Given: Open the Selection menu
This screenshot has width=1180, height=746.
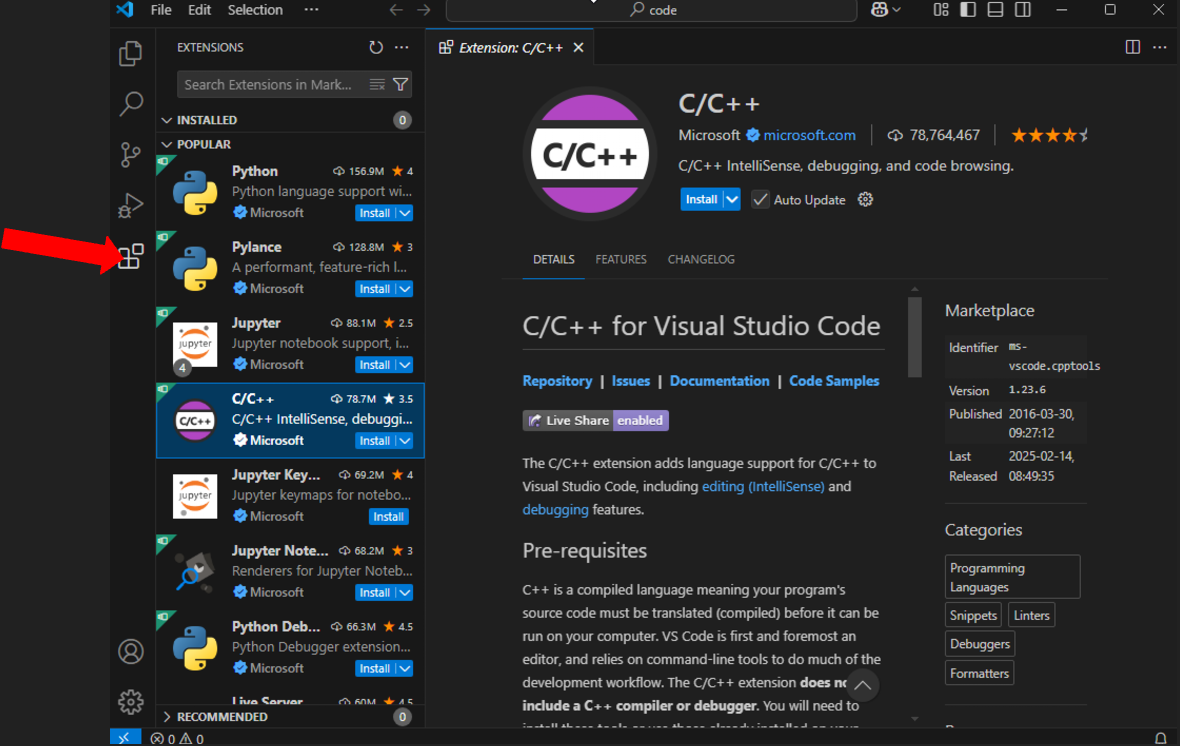Looking at the screenshot, I should point(255,10).
